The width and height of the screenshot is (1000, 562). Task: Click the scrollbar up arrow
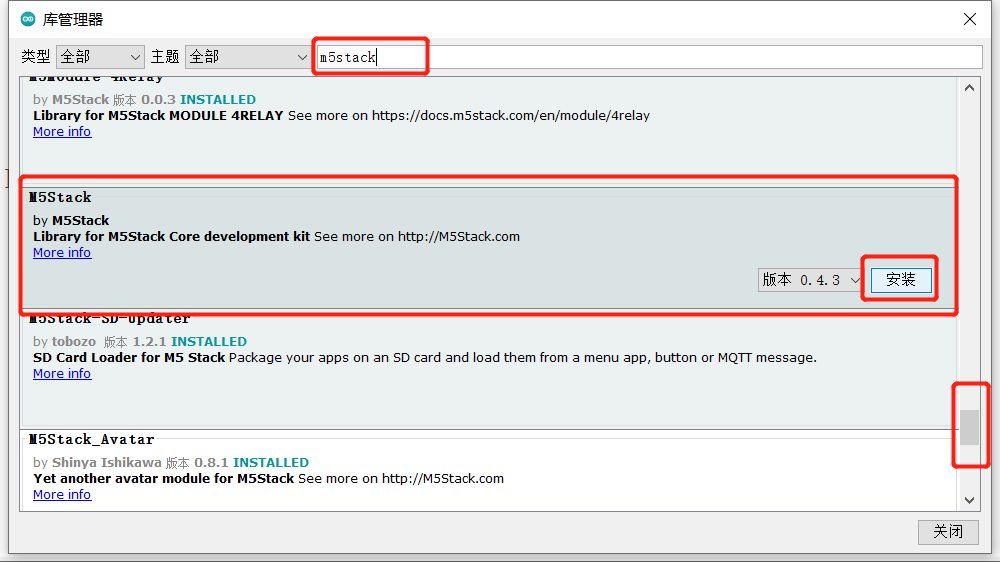[969, 88]
